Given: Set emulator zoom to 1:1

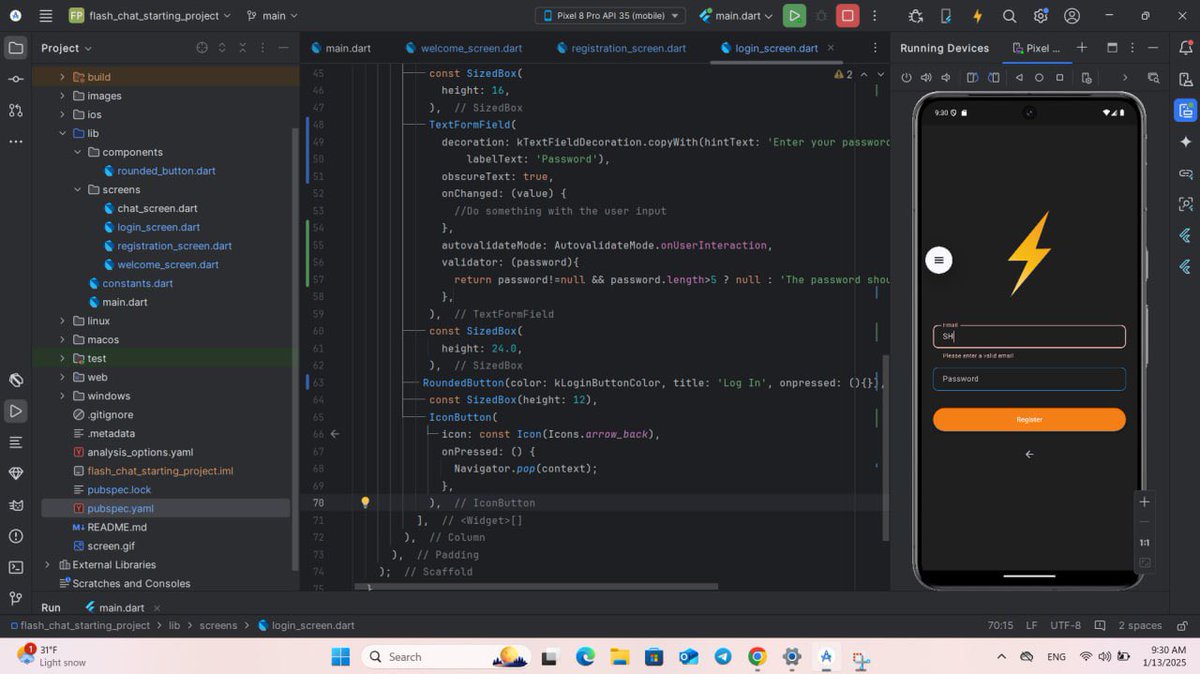Looking at the screenshot, I should coord(1145,542).
